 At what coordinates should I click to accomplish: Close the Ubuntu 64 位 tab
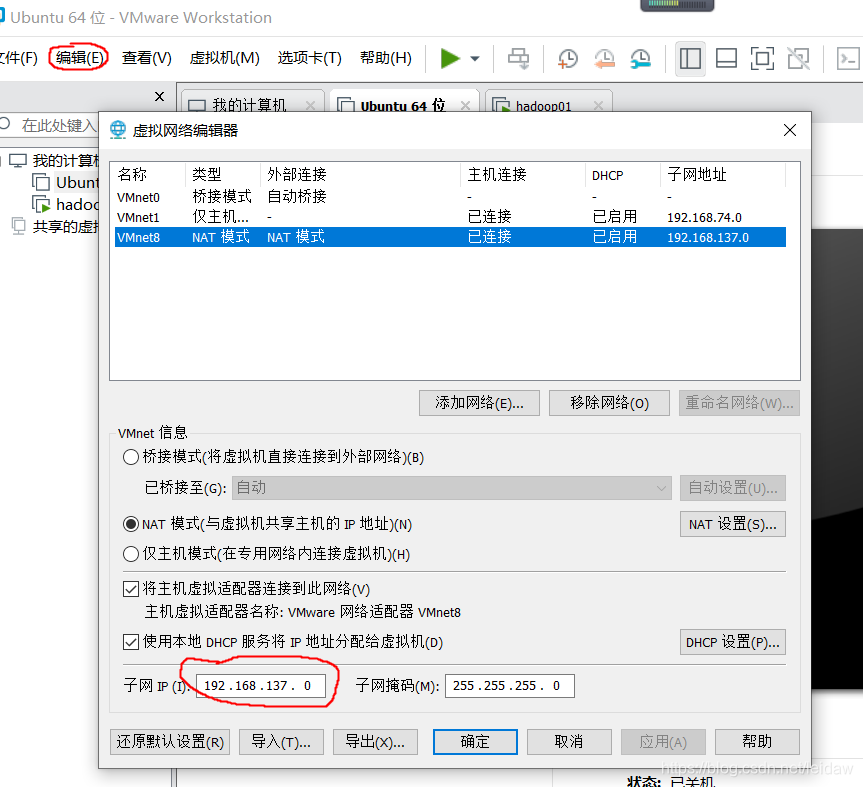pyautogui.click(x=466, y=106)
